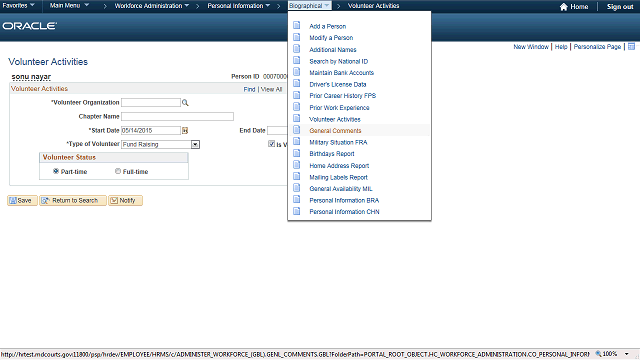Click the zoom magnifier icon in status bar
The height and width of the screenshot is (360, 640).
[x=598, y=353]
